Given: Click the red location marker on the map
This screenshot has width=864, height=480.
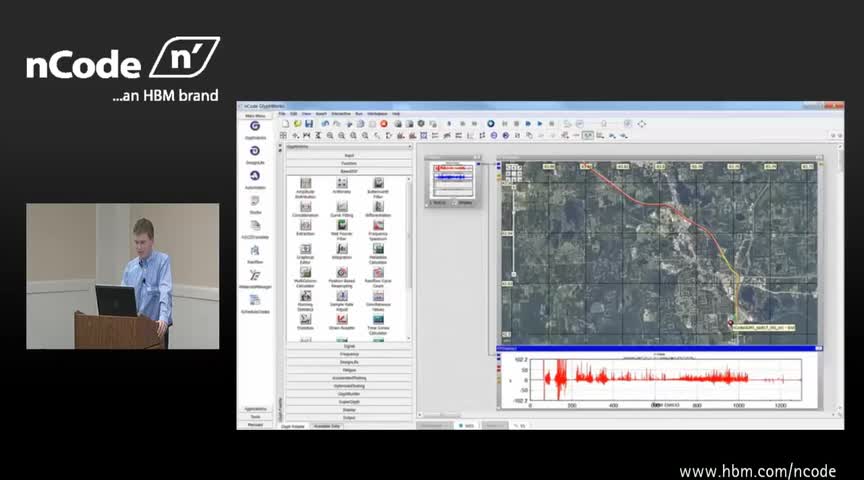Looking at the screenshot, I should click(x=731, y=323).
